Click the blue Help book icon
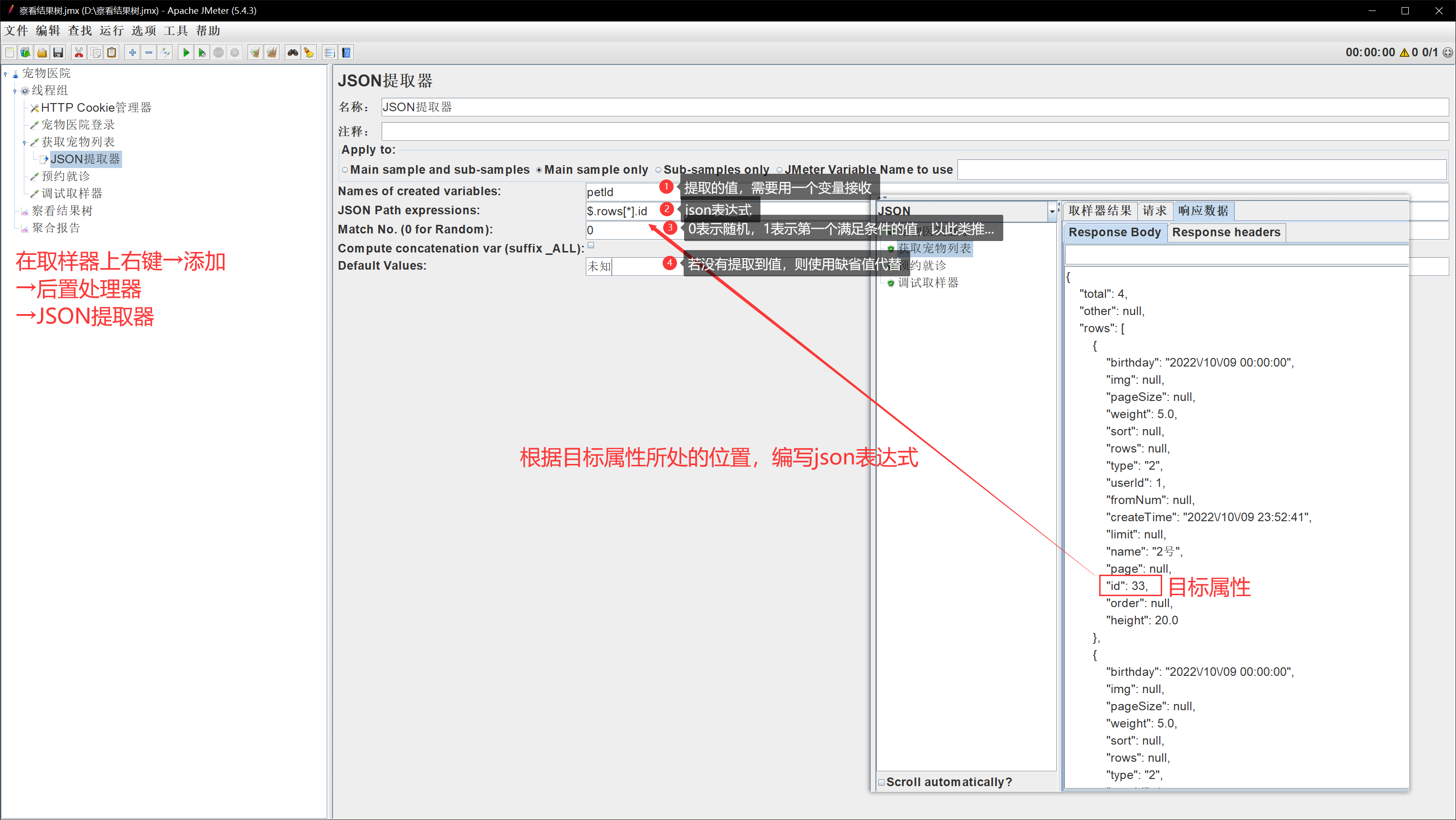 click(346, 53)
